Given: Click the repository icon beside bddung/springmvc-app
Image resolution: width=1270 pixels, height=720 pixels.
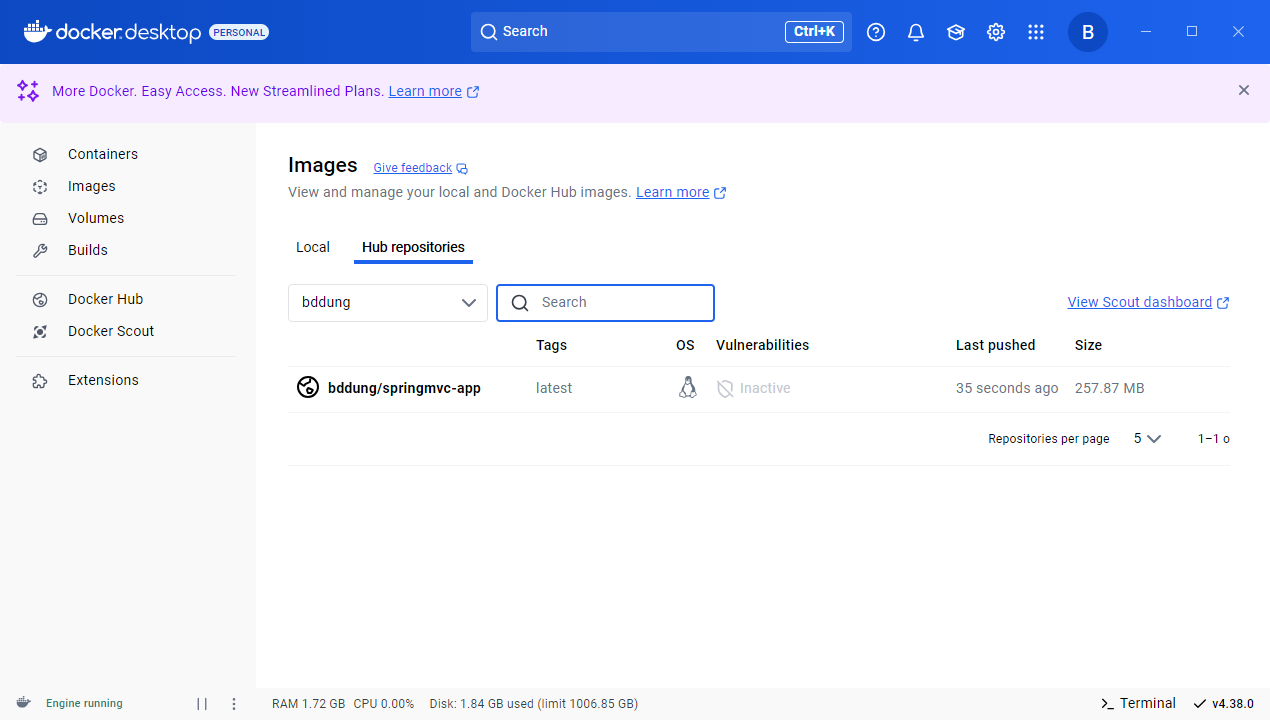Looking at the screenshot, I should pos(308,388).
